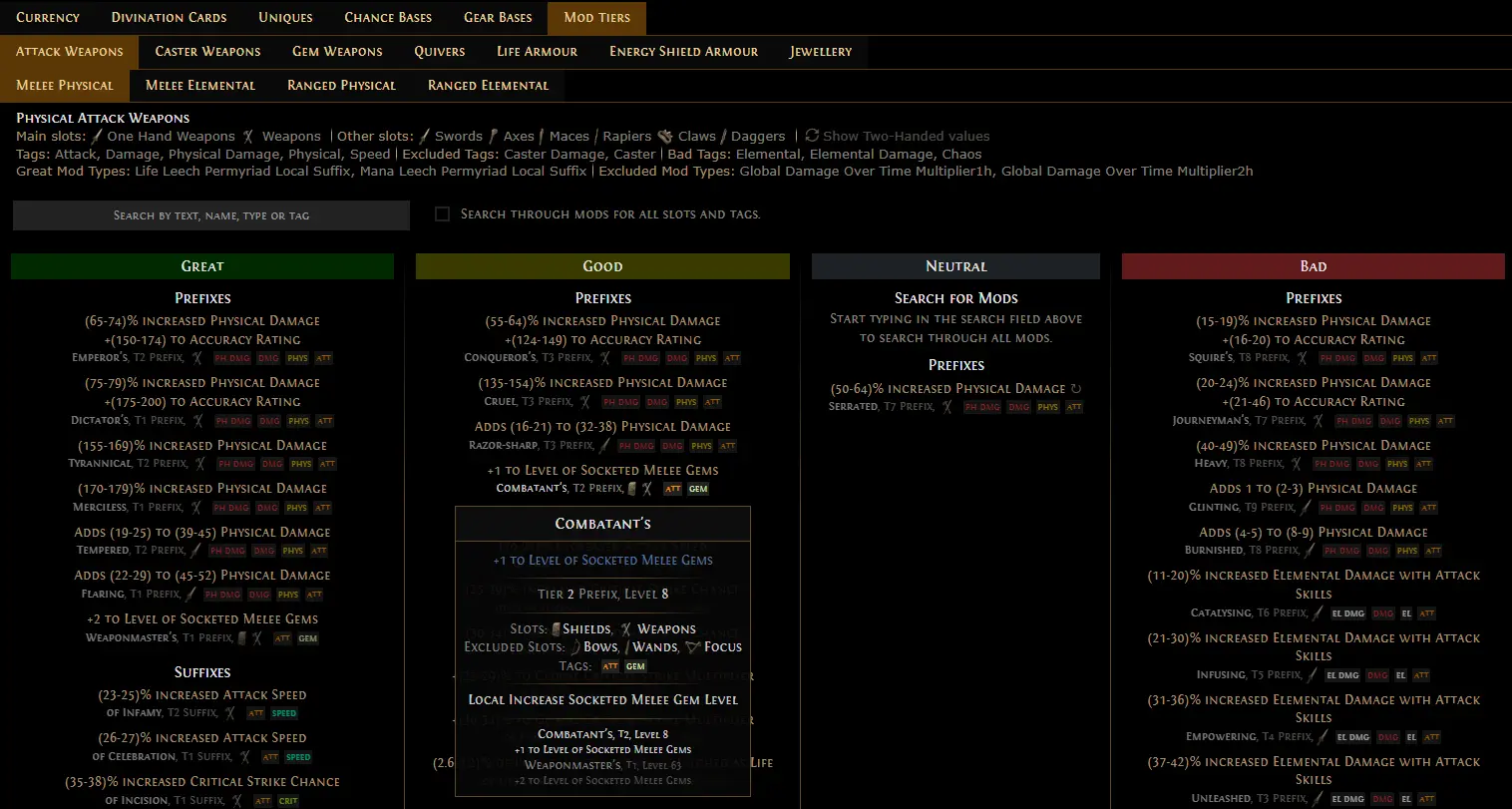
Task: Select the Maces slot icon
Action: click(x=542, y=137)
